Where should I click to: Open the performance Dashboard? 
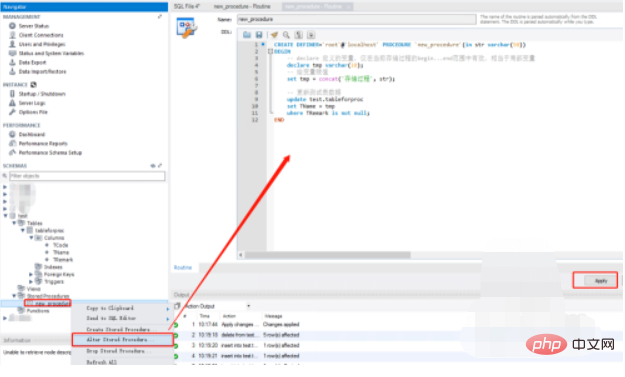[x=31, y=135]
